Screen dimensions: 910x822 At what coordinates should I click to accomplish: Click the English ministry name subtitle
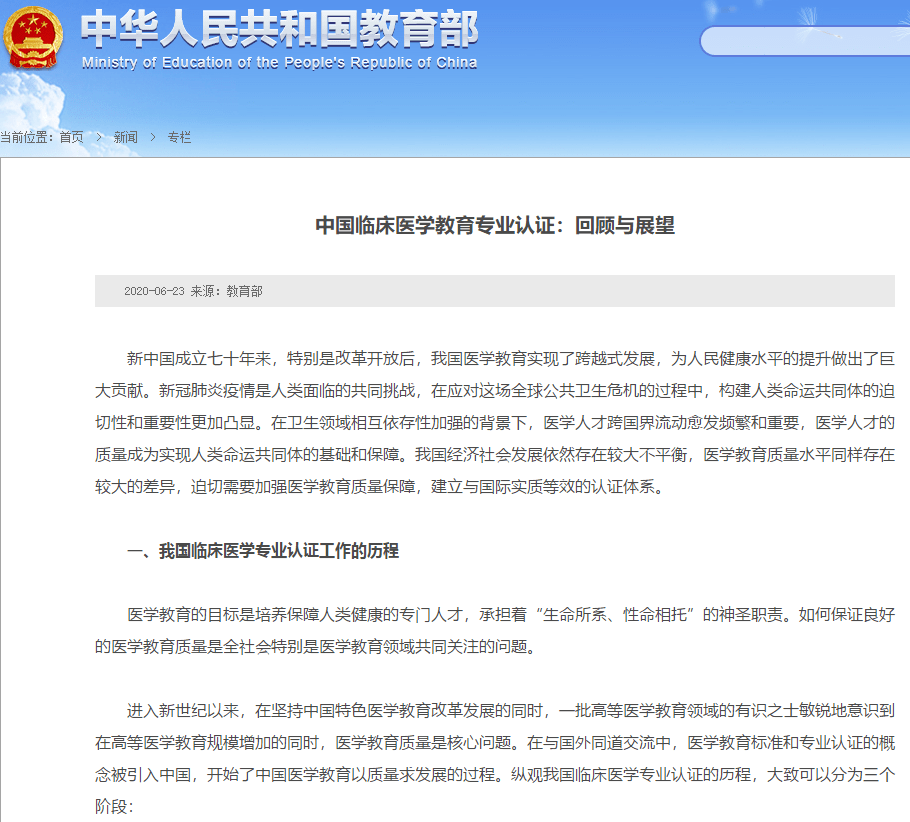(x=278, y=62)
